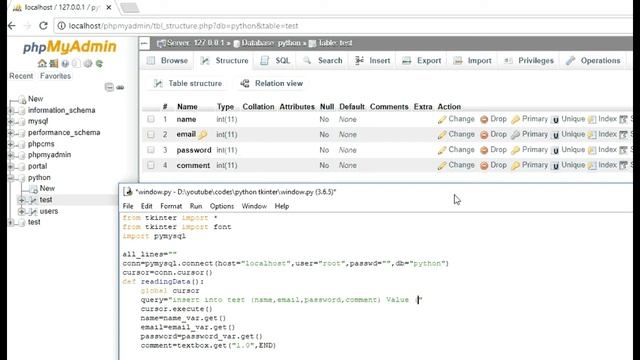Open the phpMyAdmin documentation help icon
This screenshot has width=640, height=360.
[x=65, y=64]
